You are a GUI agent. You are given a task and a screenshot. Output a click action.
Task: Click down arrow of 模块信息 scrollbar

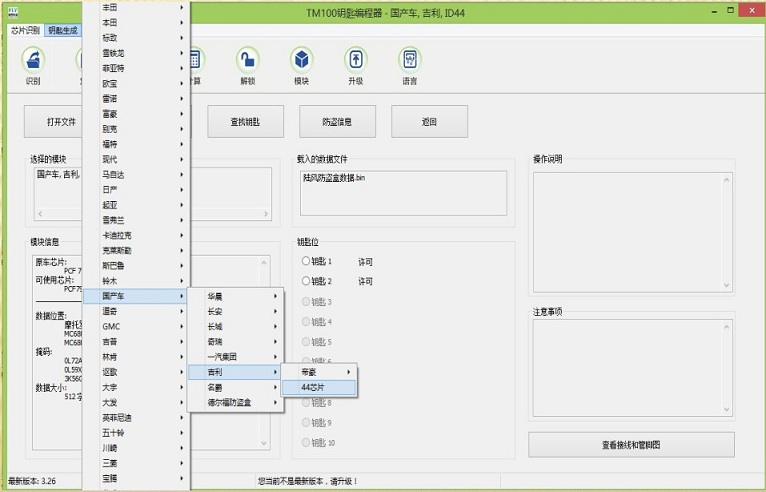[x=264, y=443]
